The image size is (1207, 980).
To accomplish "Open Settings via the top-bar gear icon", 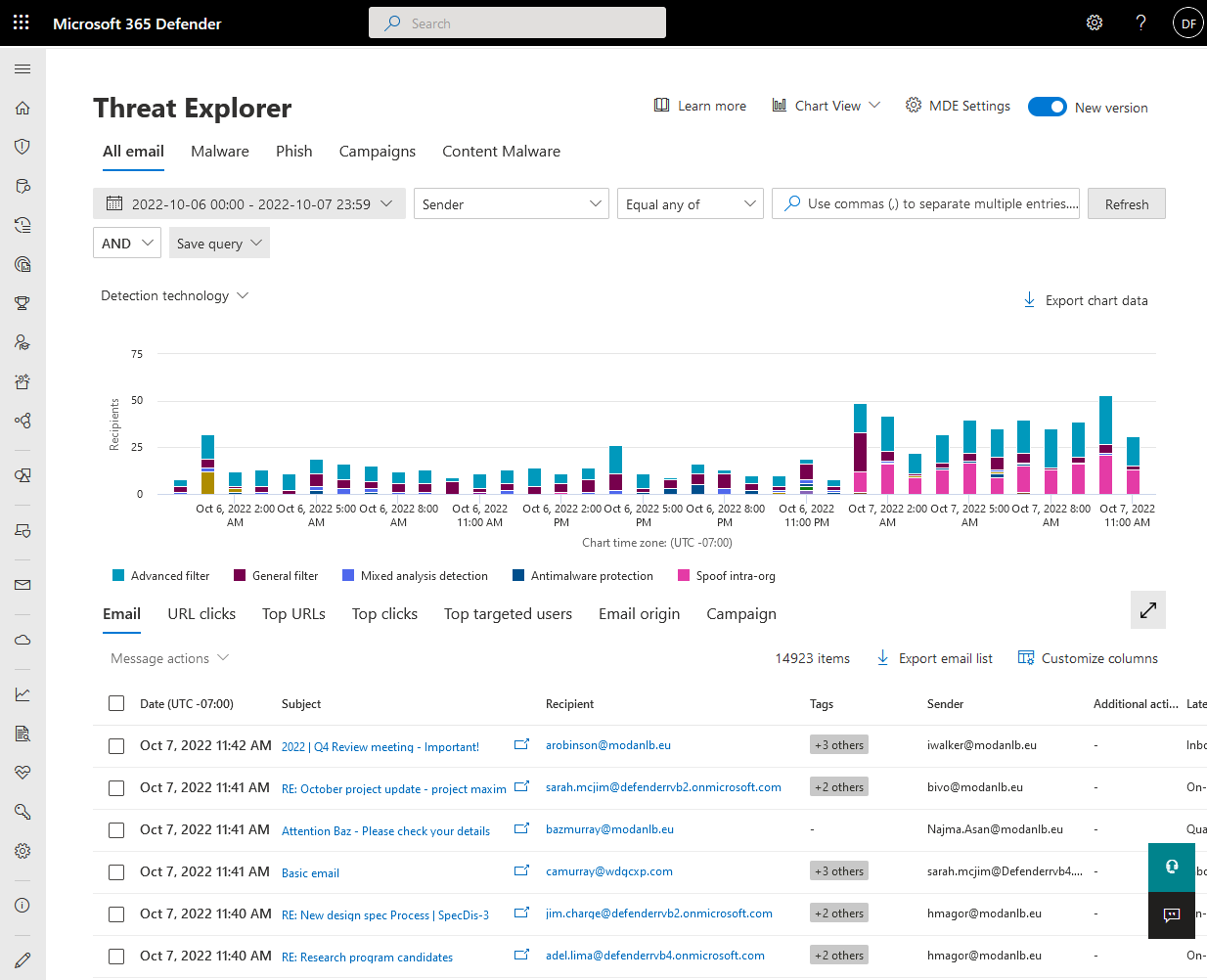I will (x=1094, y=22).
